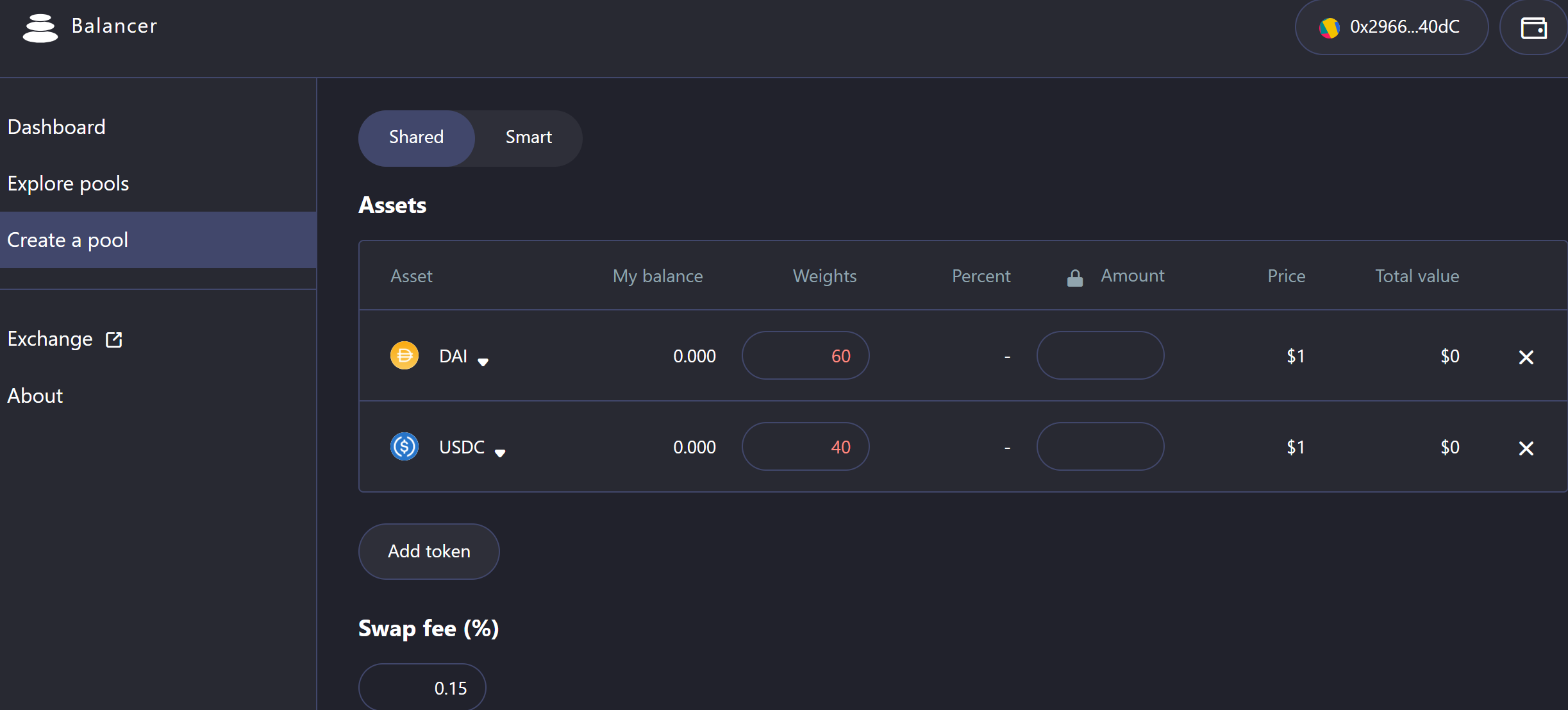Screen dimensions: 1568x710
Task: Switch to the Smart pool type
Action: click(528, 138)
